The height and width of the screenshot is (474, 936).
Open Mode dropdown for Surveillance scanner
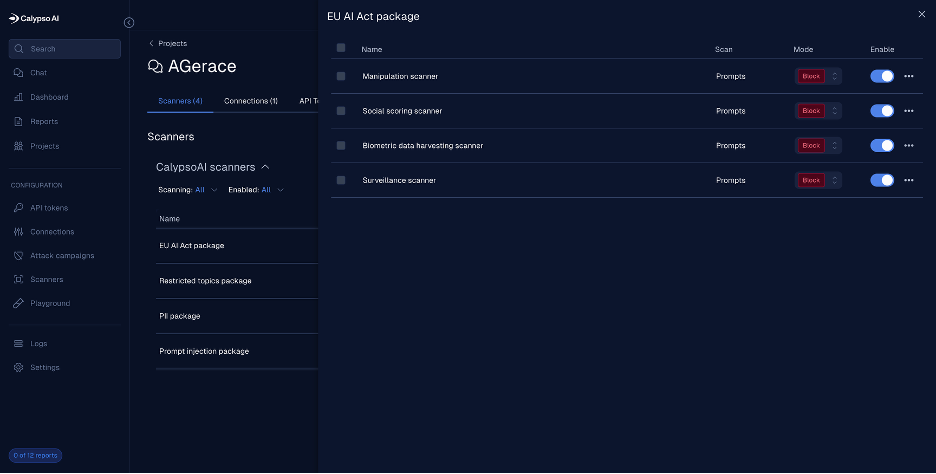coord(818,180)
